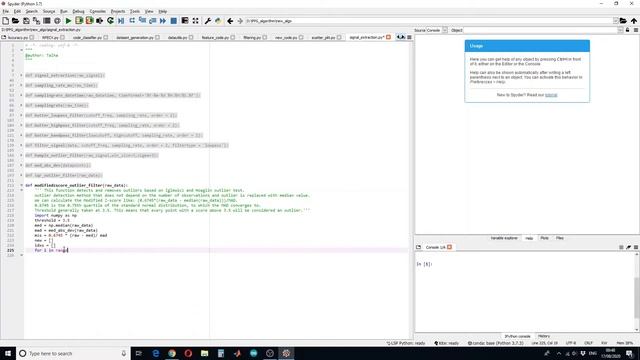The image size is (640, 360).
Task: Open the console pane options menu
Action: 636,247
